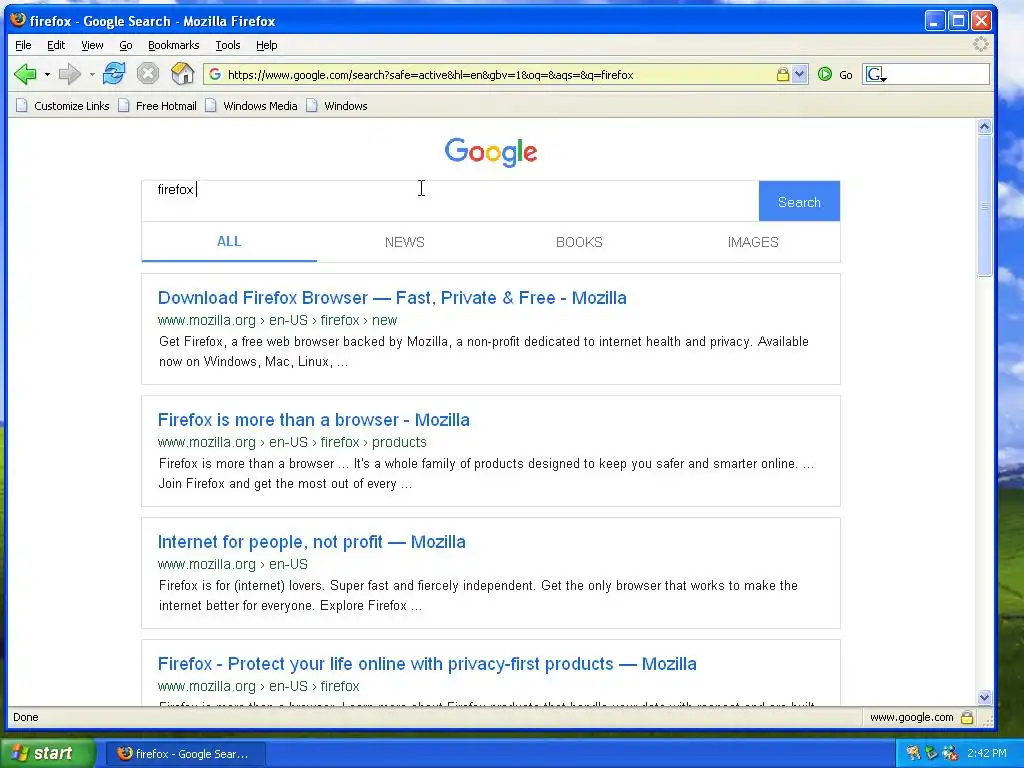This screenshot has height=768, width=1024.
Task: Switch to the ALL results tab
Action: 229,242
